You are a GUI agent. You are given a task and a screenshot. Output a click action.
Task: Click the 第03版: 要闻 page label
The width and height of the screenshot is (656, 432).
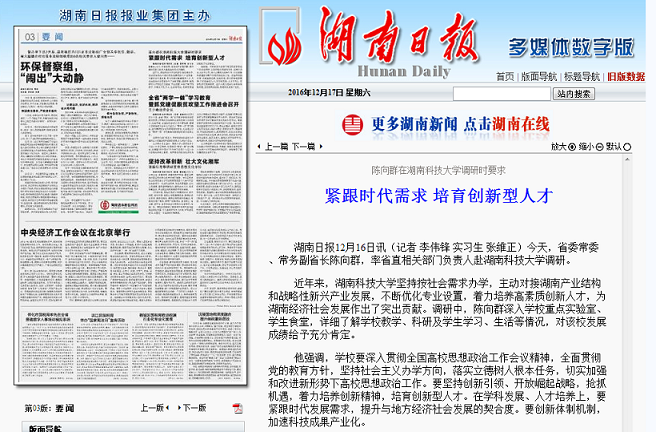click(x=49, y=408)
